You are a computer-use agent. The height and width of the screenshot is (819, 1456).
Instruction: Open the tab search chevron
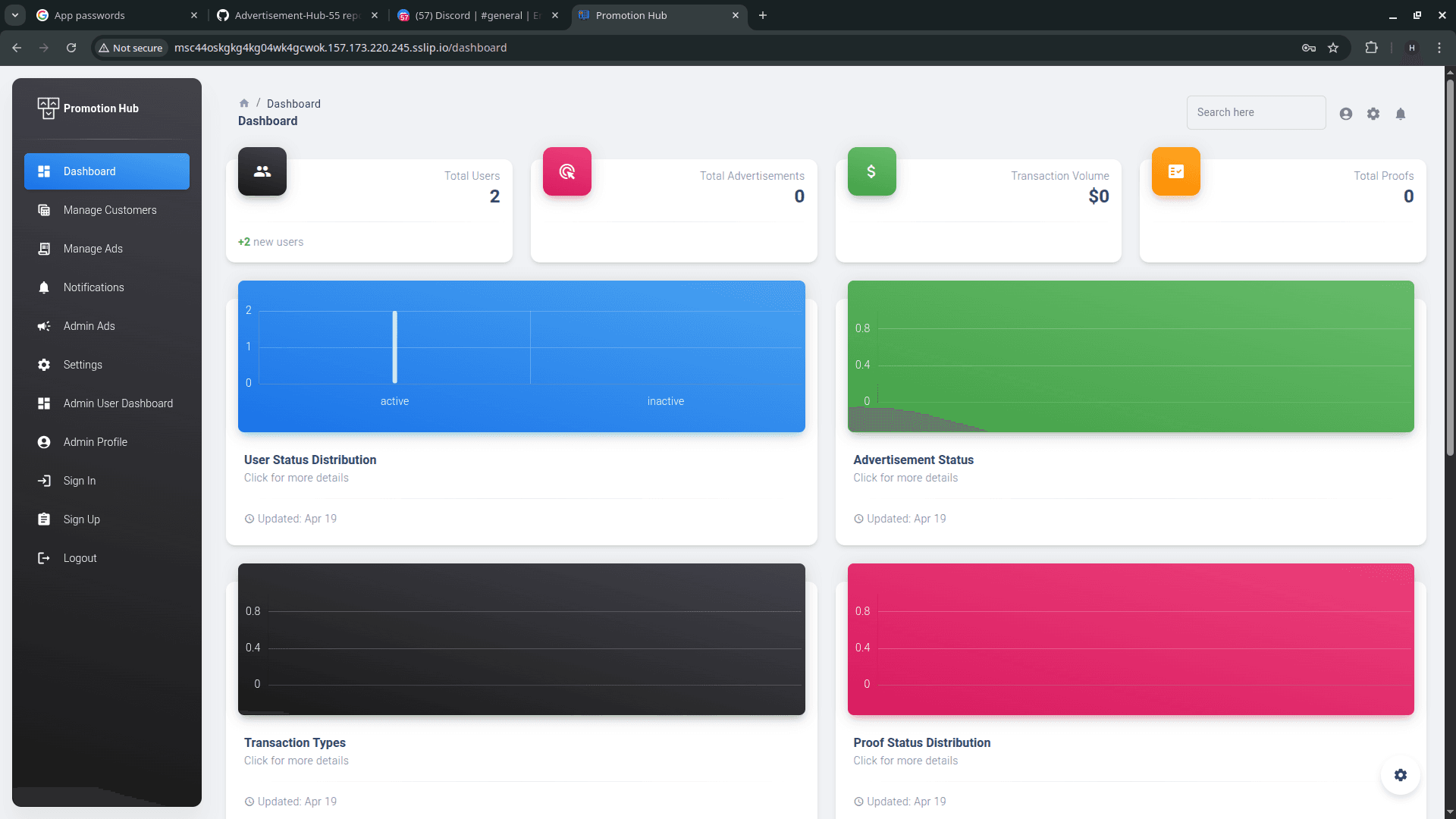14,14
